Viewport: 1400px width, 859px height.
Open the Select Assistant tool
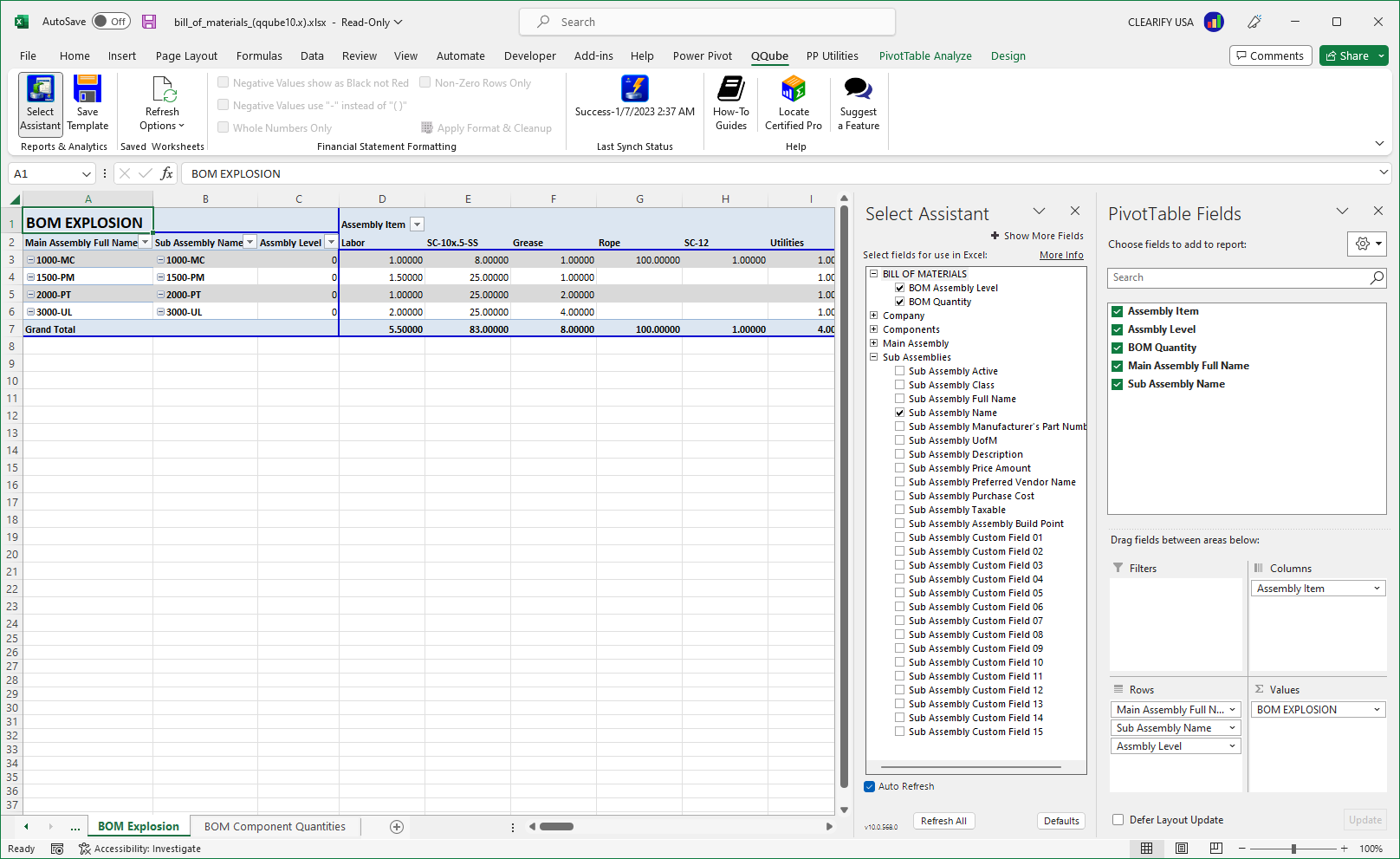40,103
